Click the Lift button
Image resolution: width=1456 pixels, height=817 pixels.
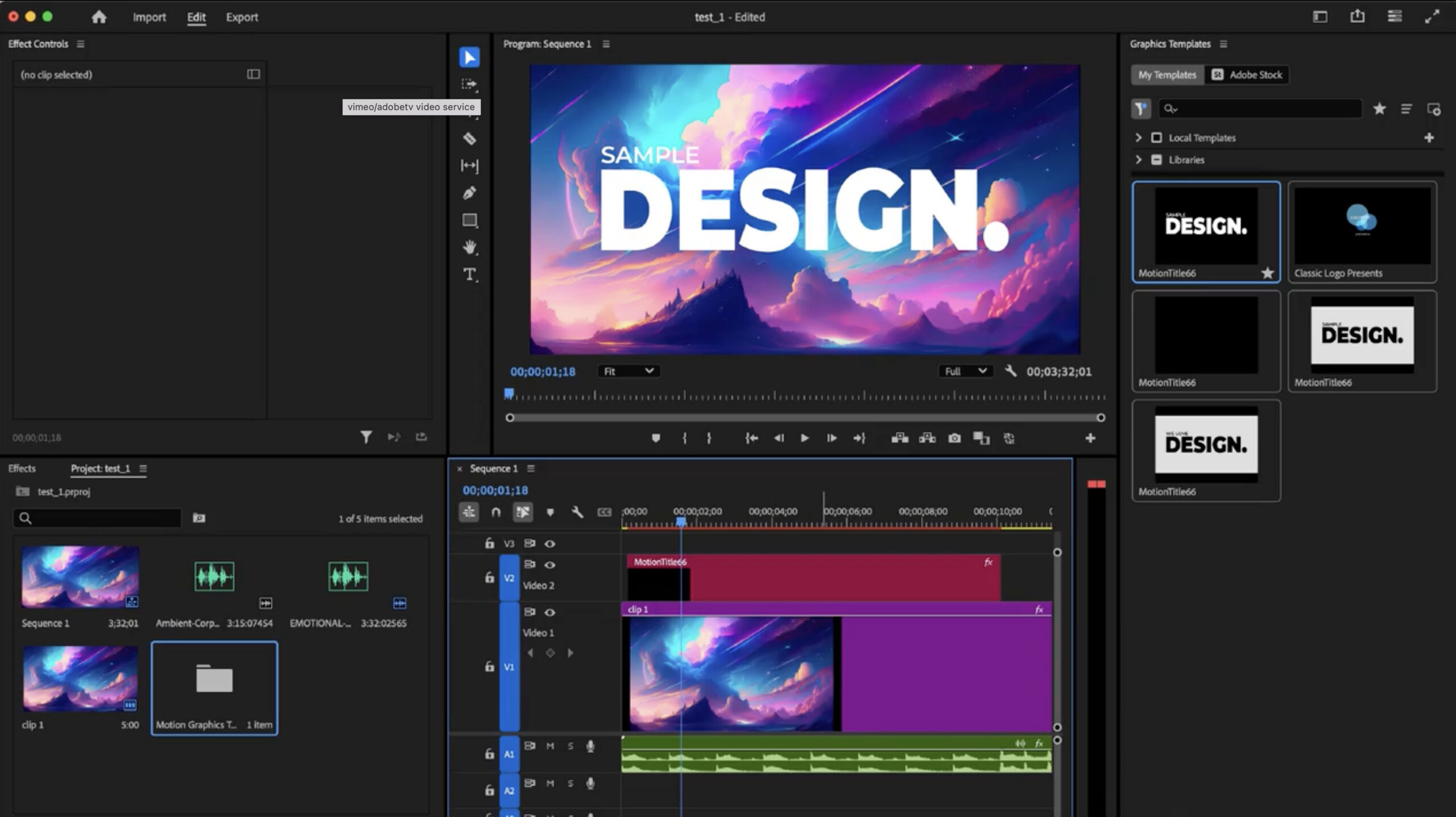pyautogui.click(x=900, y=438)
